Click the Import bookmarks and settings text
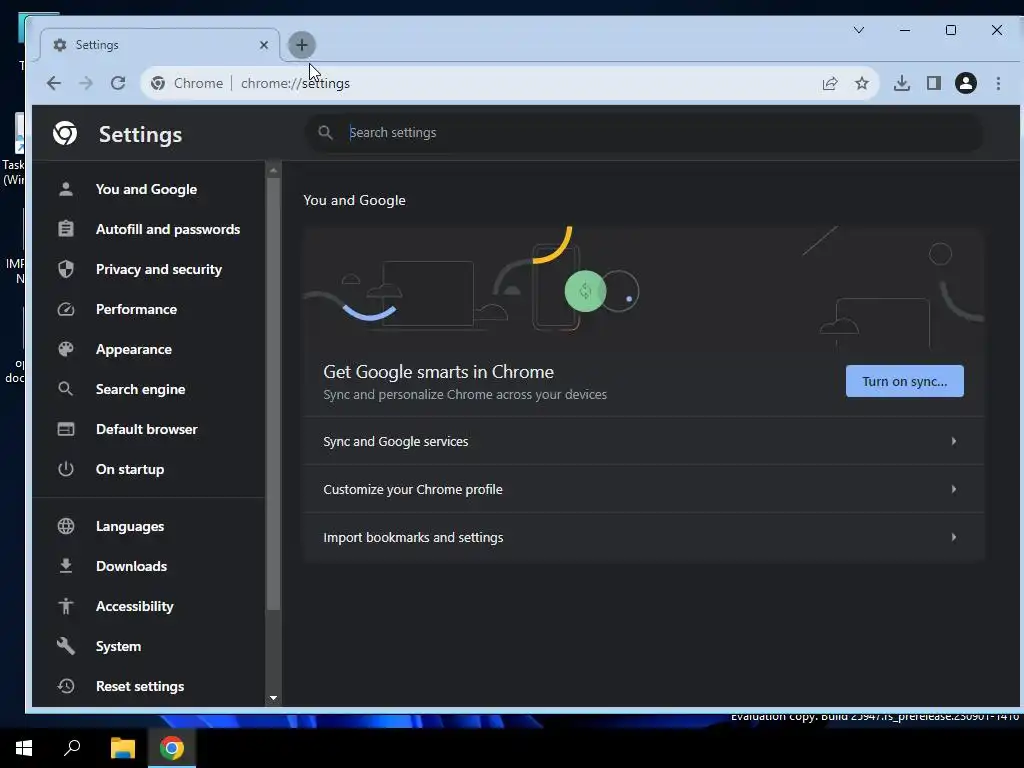Image resolution: width=1024 pixels, height=768 pixels. click(413, 537)
